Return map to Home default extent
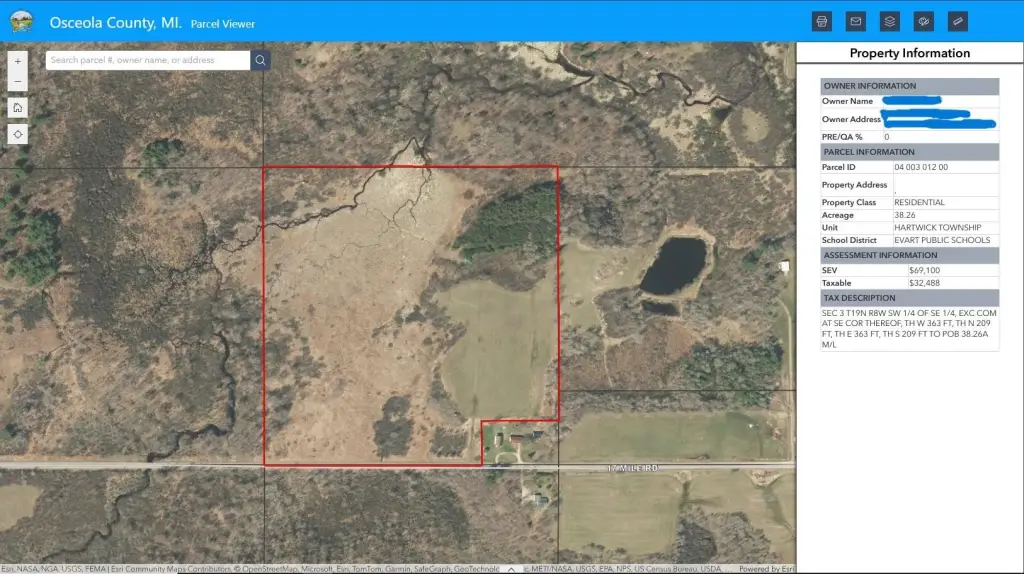Screen dimensions: 1024x574 tap(18, 107)
